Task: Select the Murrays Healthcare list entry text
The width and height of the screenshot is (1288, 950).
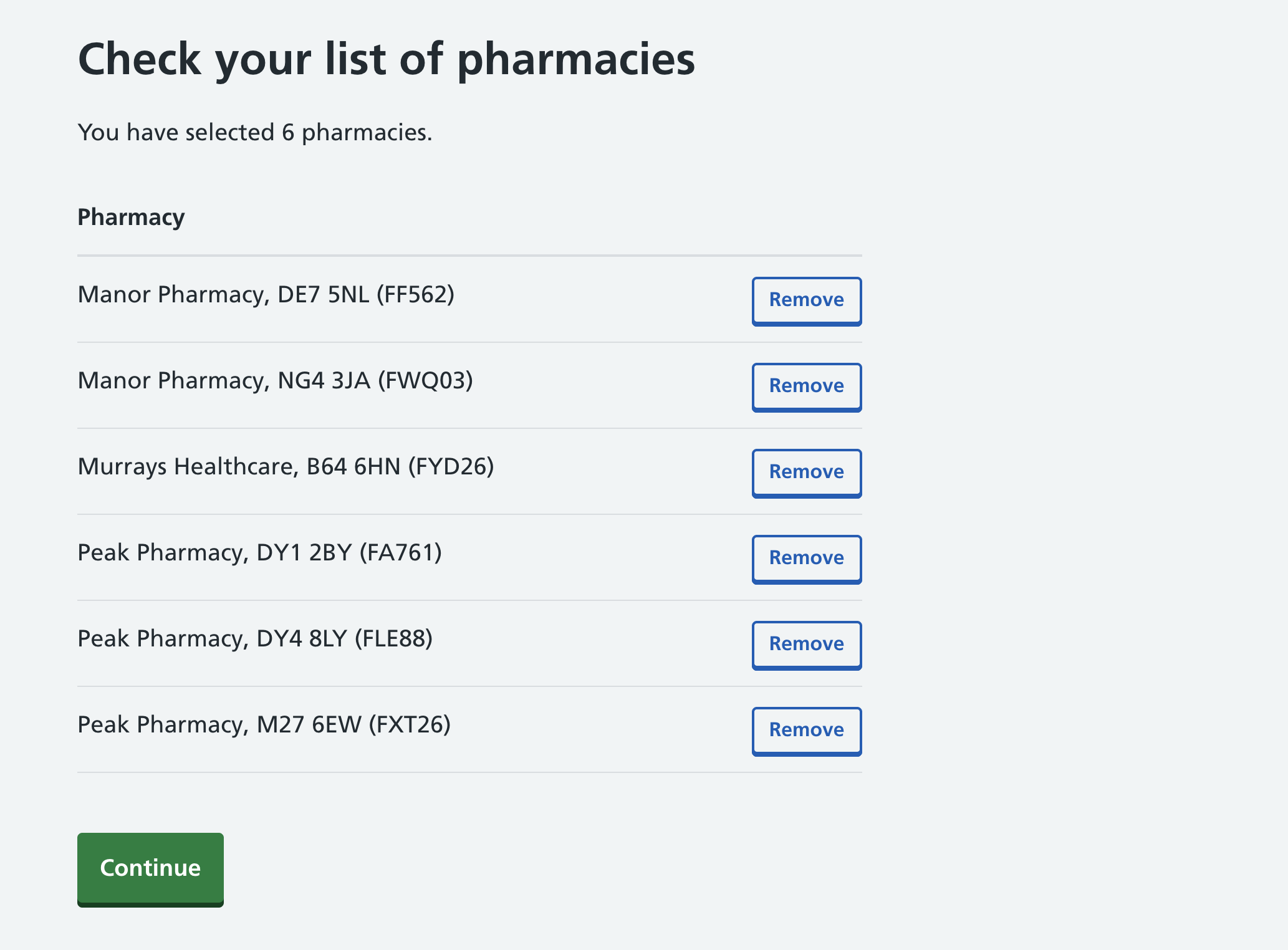Action: click(286, 466)
